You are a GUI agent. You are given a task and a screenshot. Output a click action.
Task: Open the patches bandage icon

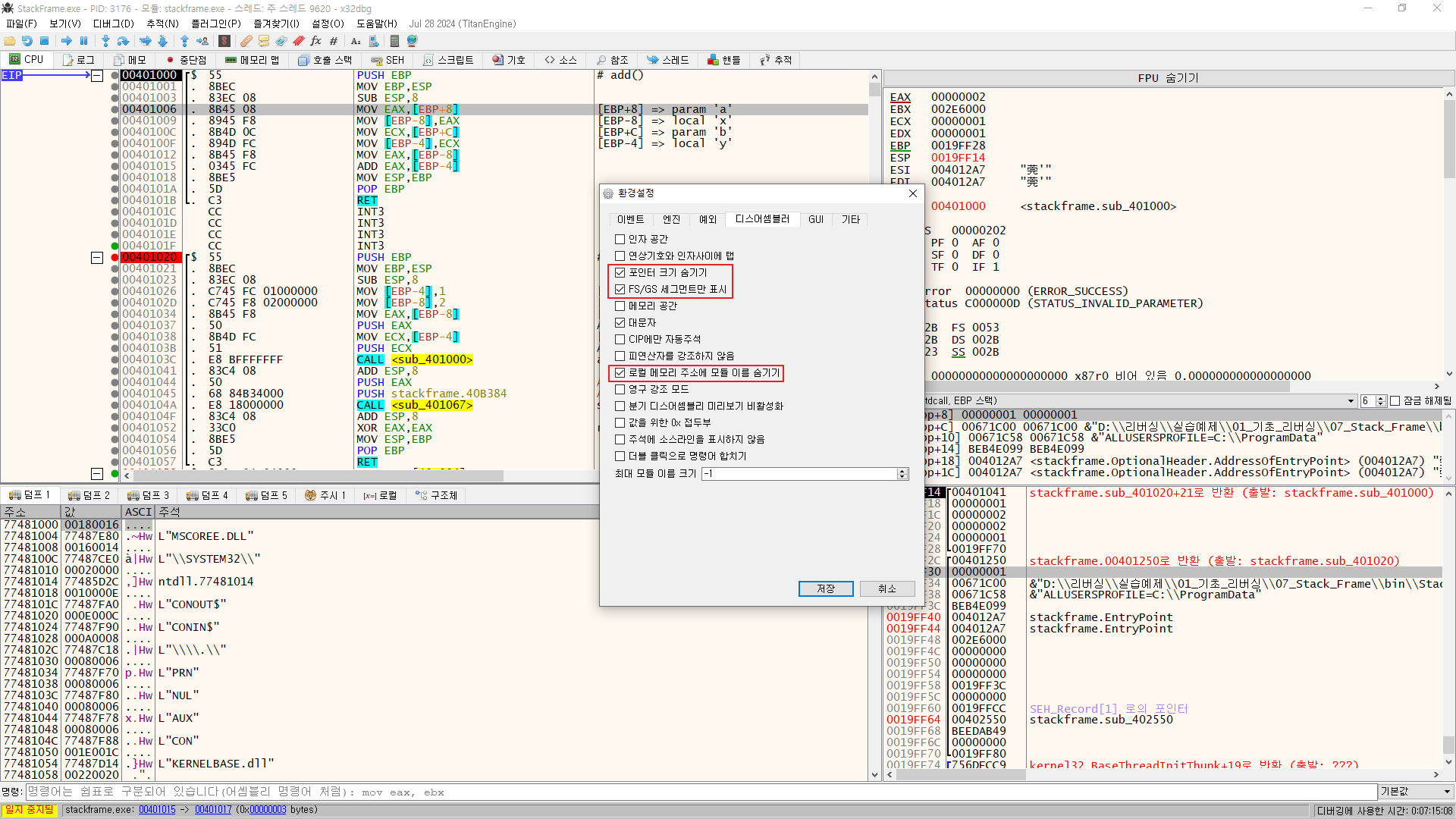pyautogui.click(x=246, y=41)
